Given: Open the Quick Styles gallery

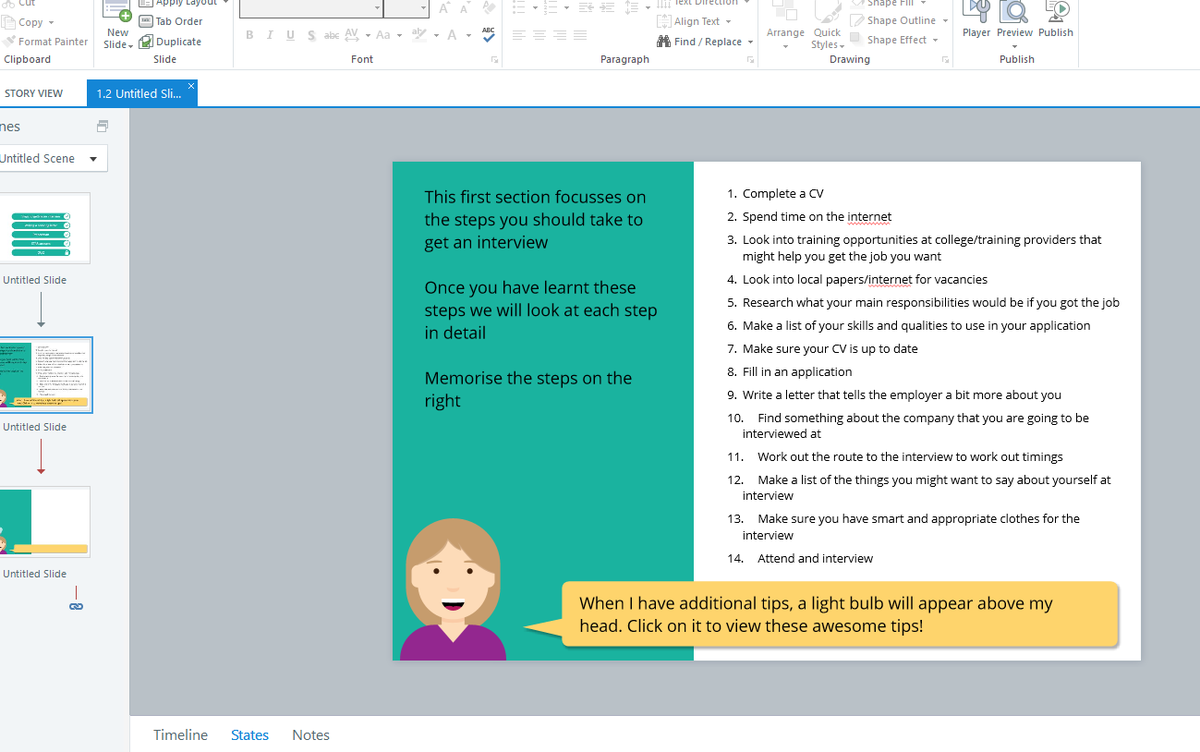Looking at the screenshot, I should point(827,26).
